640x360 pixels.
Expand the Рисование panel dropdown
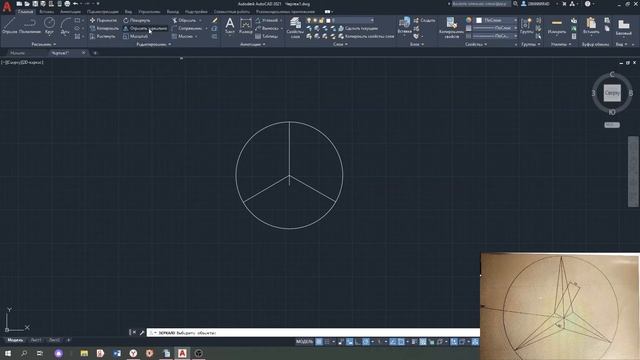[44, 44]
